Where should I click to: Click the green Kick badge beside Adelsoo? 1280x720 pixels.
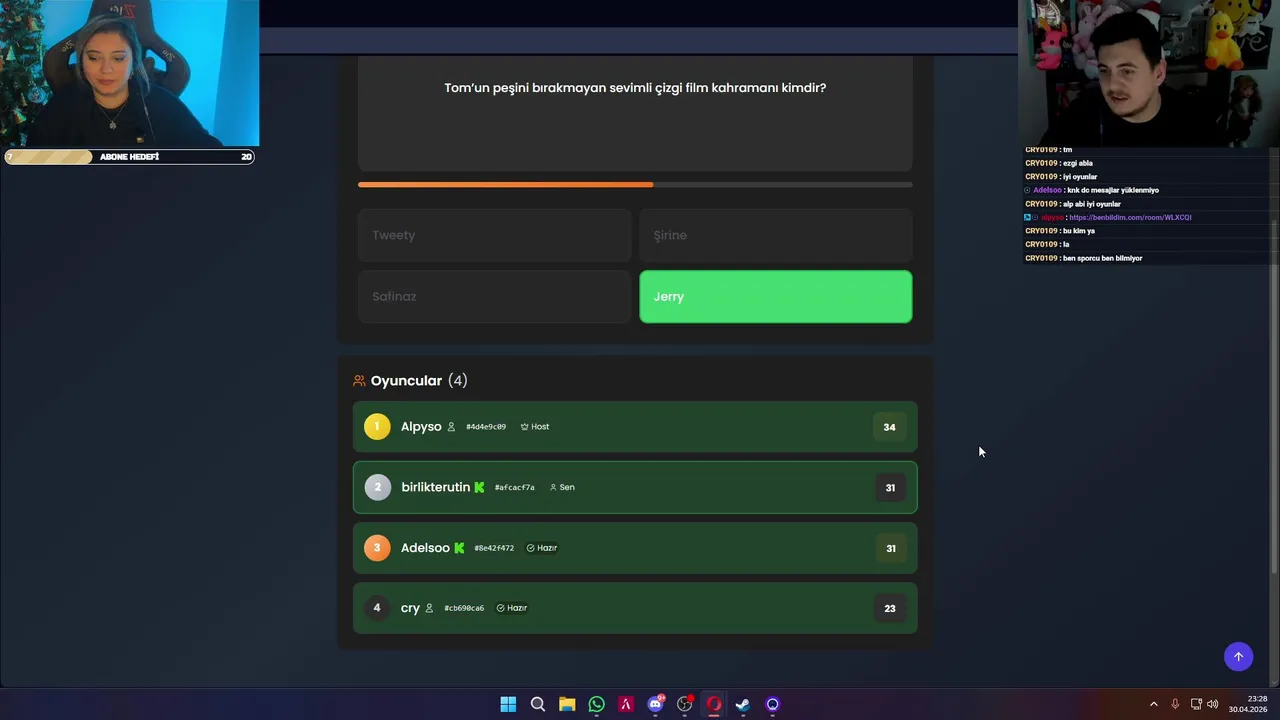tap(459, 548)
